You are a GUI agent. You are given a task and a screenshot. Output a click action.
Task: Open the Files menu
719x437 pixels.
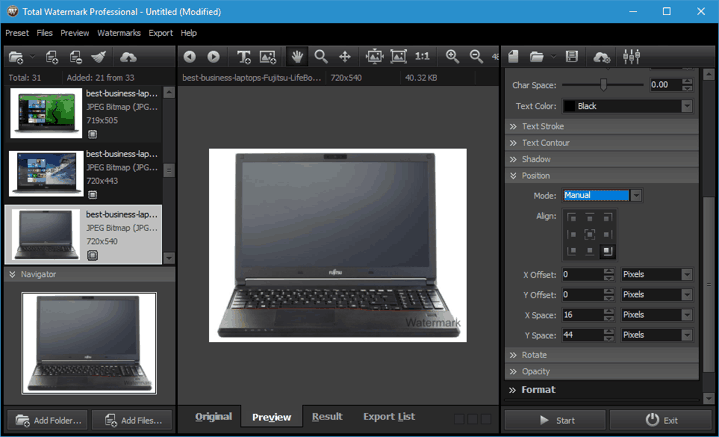44,33
